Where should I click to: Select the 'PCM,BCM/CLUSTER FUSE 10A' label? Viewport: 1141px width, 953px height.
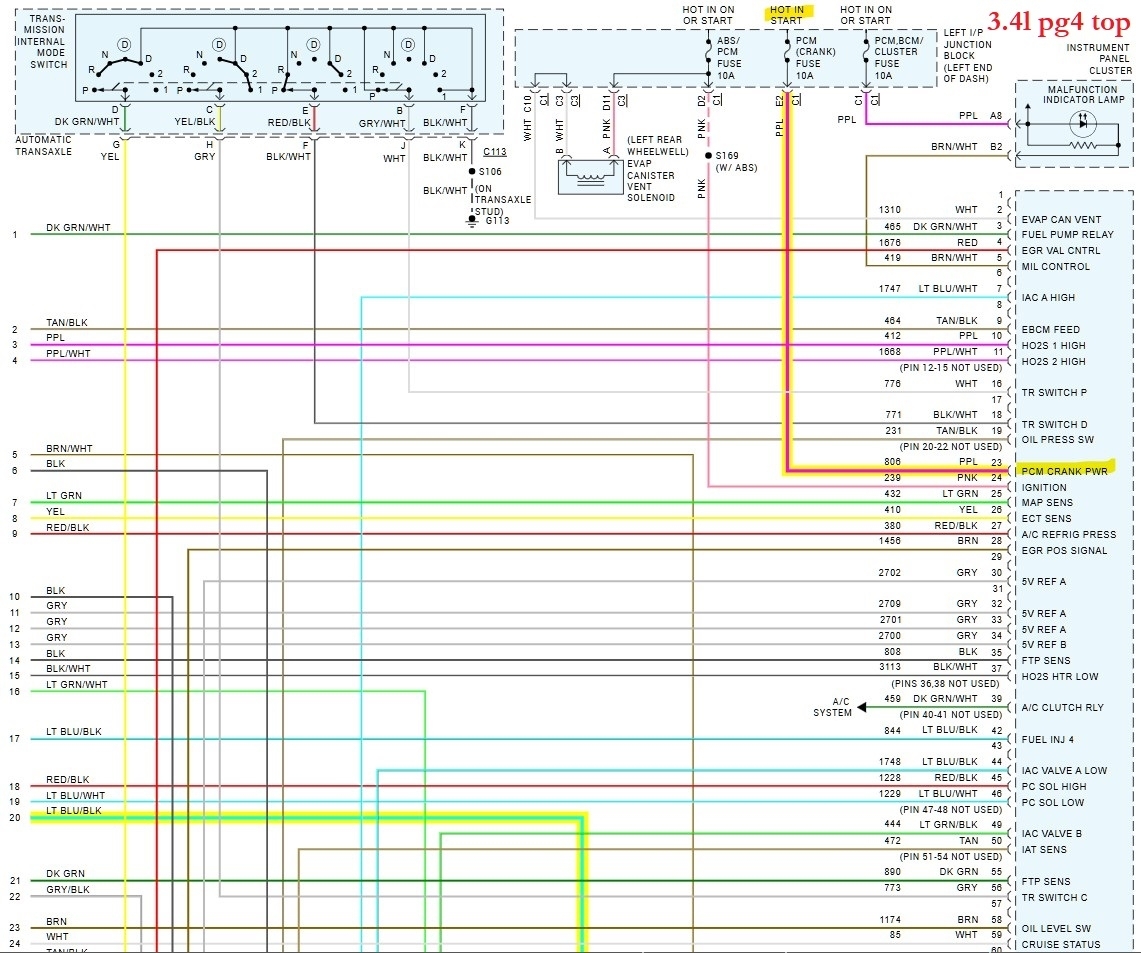point(898,58)
